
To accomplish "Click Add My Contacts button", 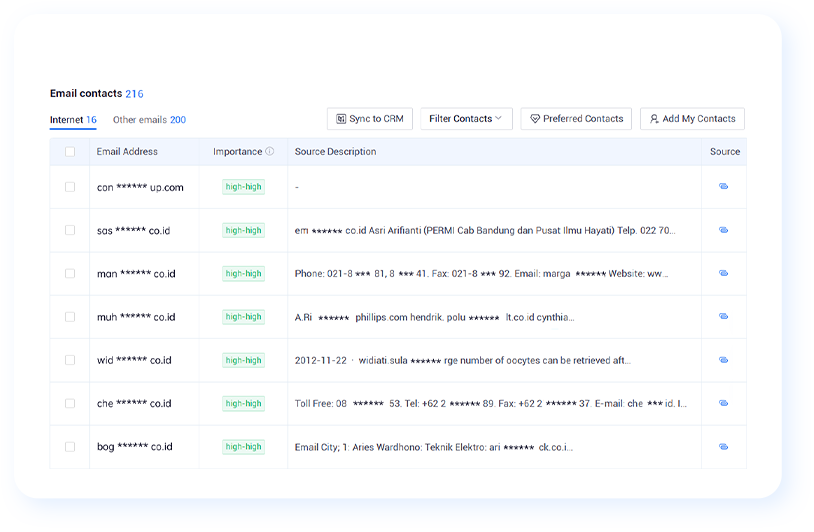I will (x=693, y=119).
